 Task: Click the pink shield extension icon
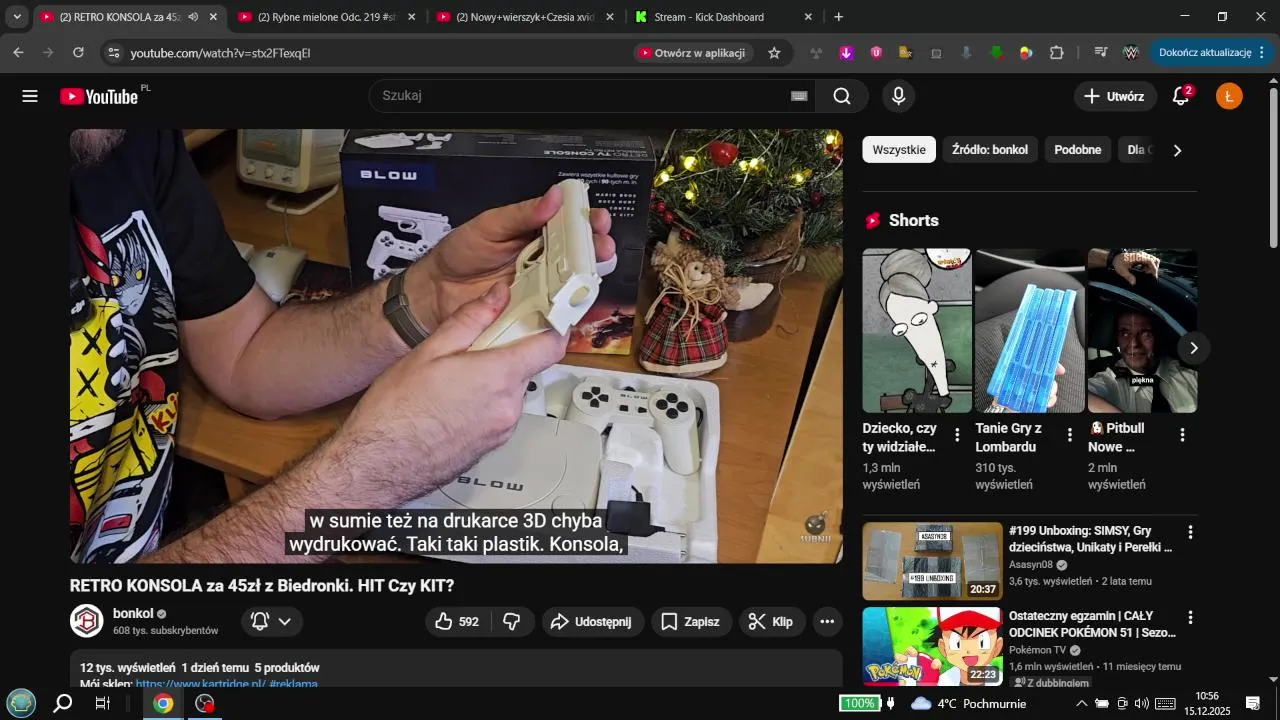pyautogui.click(x=876, y=53)
